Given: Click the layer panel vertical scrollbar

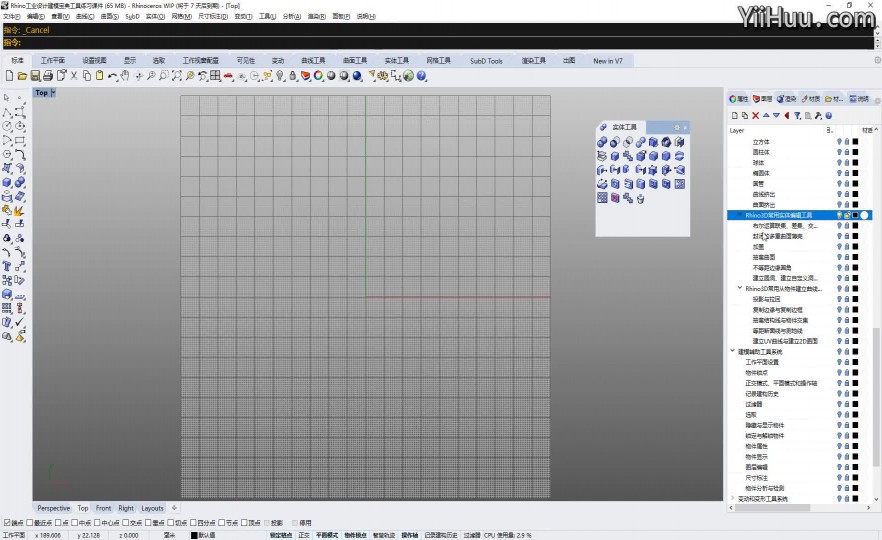Looking at the screenshot, I should tap(876, 397).
